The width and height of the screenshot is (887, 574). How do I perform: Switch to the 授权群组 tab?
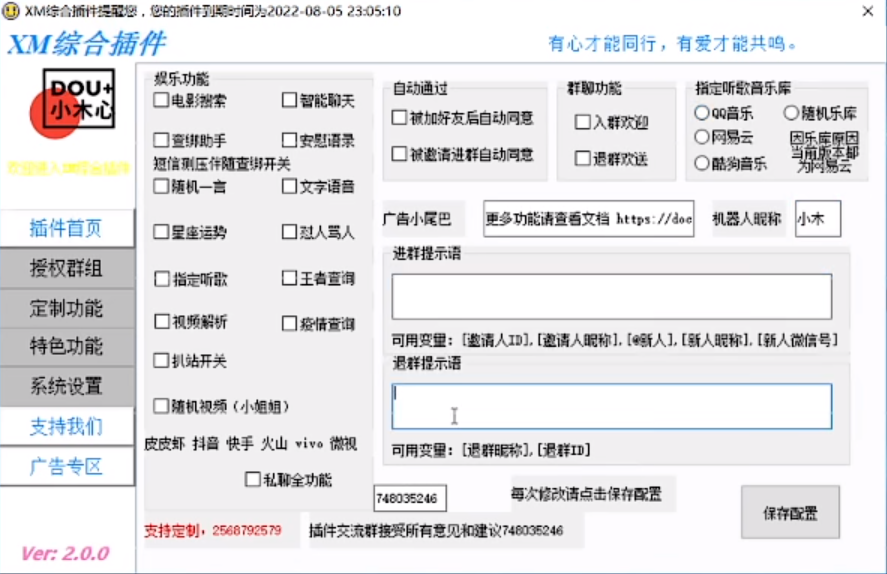click(x=66, y=268)
